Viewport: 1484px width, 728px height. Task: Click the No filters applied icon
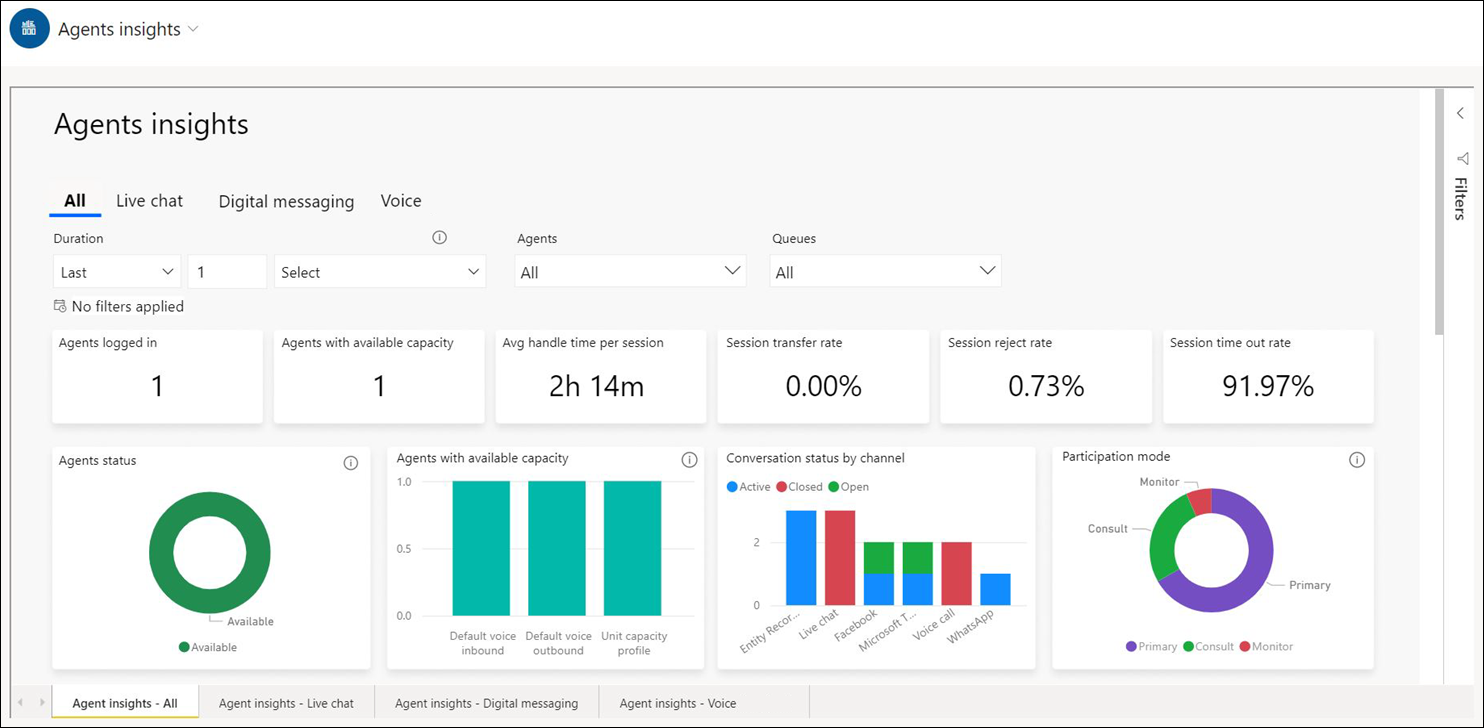pyautogui.click(x=61, y=307)
